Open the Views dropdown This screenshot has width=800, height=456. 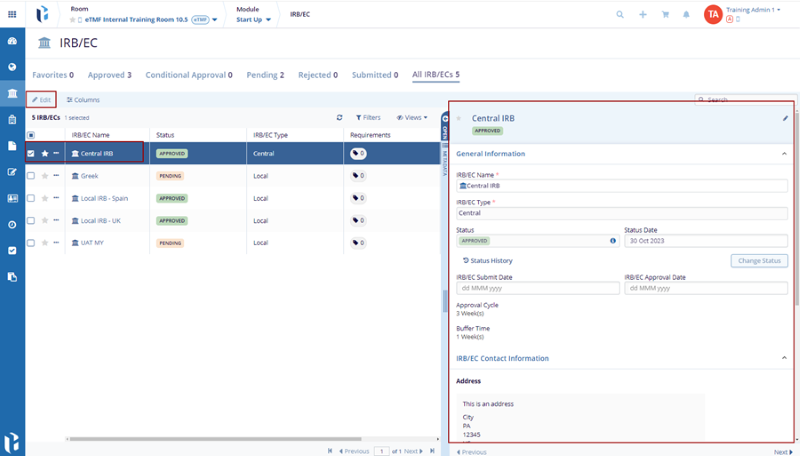pos(412,117)
